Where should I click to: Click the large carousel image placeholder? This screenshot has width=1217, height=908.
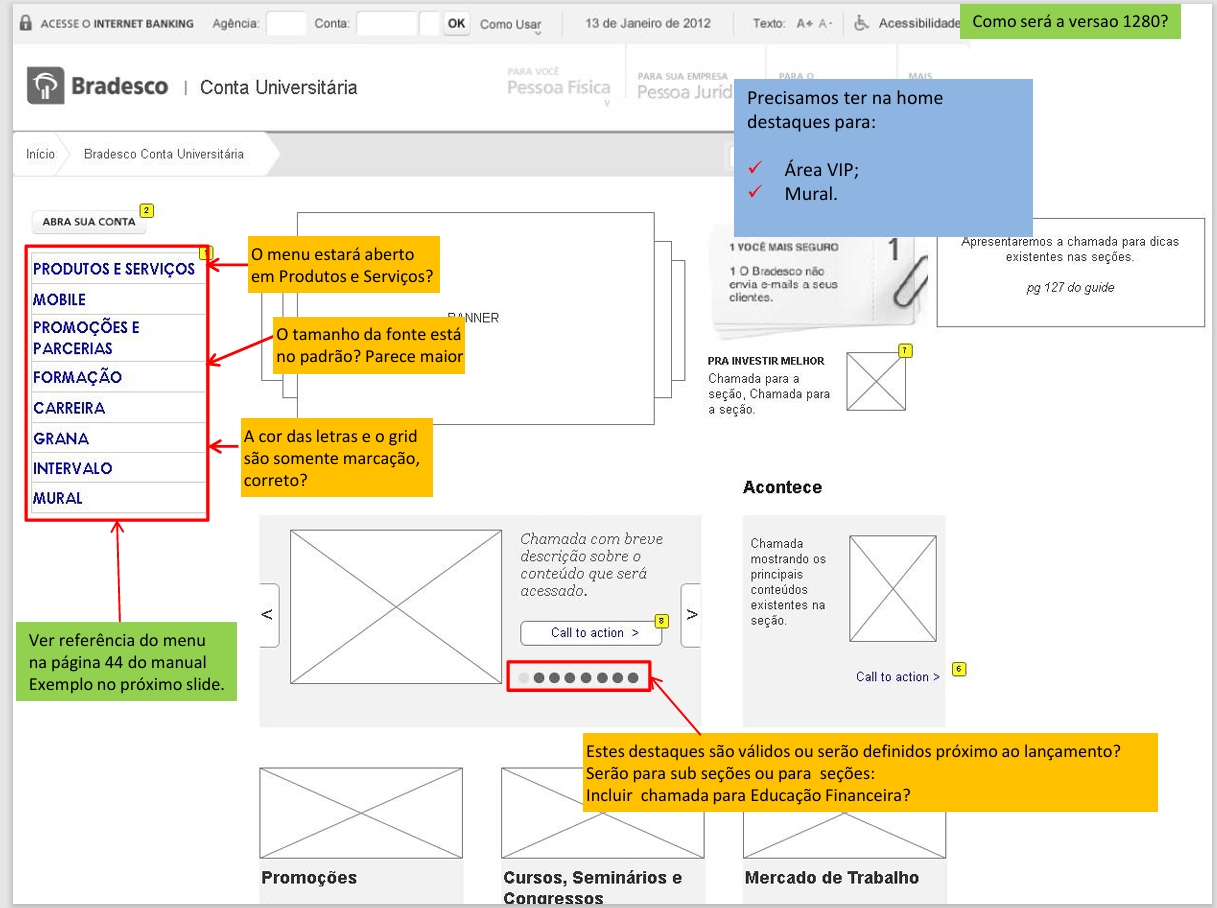pyautogui.click(x=396, y=607)
